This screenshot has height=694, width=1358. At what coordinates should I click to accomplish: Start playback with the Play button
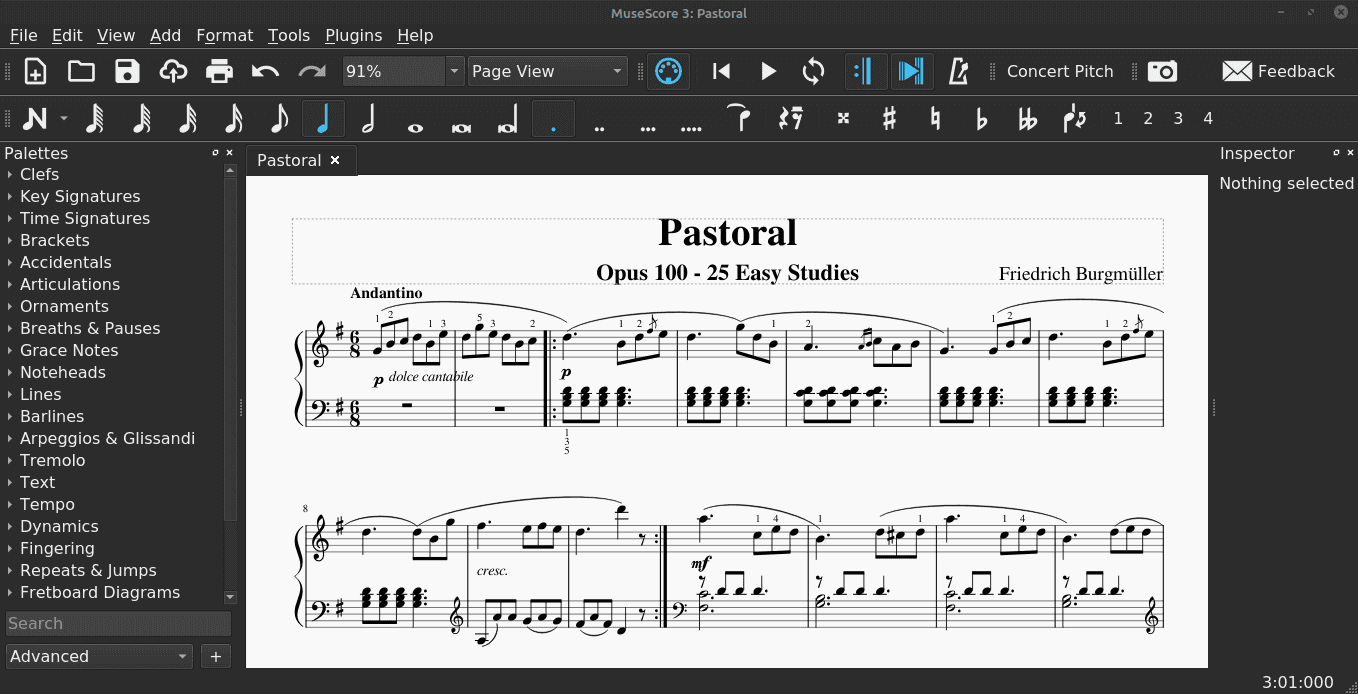[x=768, y=71]
